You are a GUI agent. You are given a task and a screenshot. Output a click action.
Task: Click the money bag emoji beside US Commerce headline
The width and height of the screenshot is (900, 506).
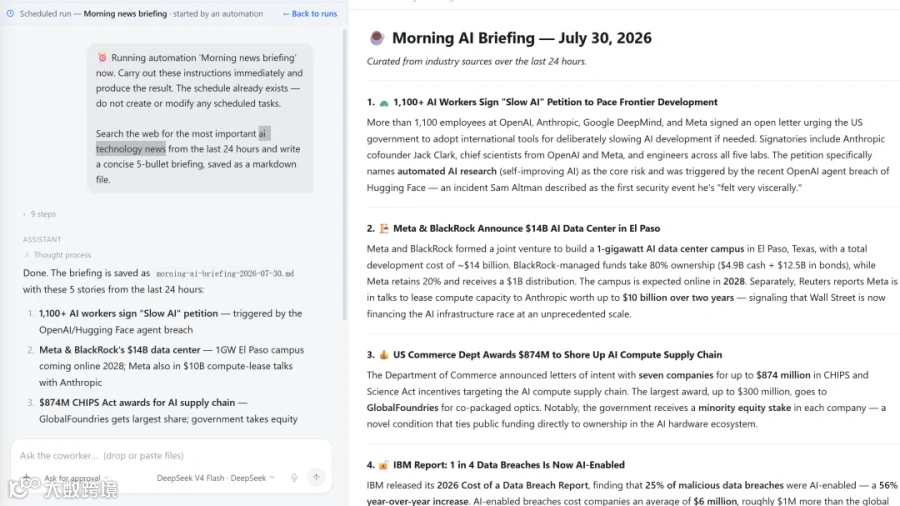pyautogui.click(x=384, y=355)
